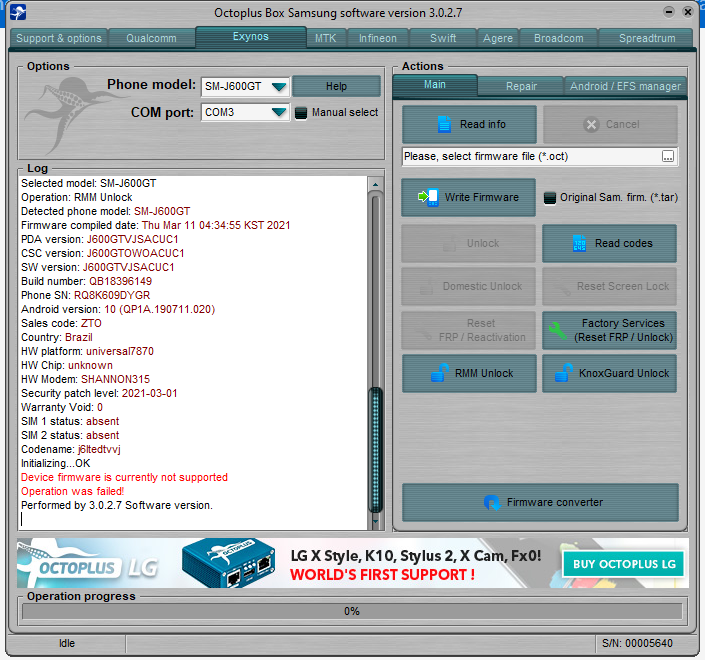Switch to the Spreadtrum tab
Image resolution: width=705 pixels, height=660 pixels.
[647, 38]
